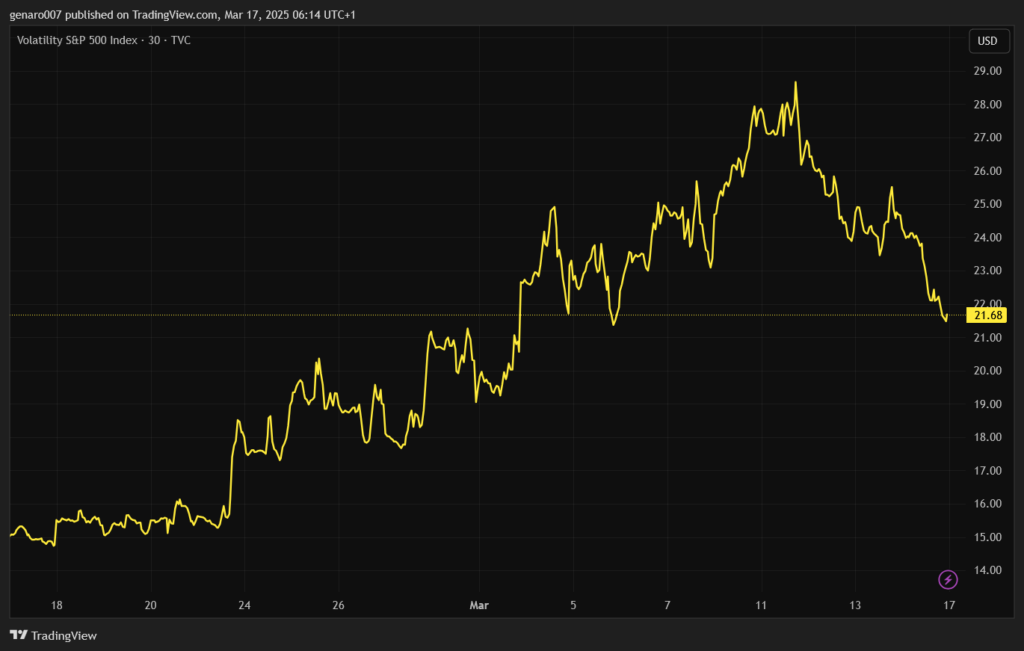
Task: Click the 18 date label on time axis
Action: tap(57, 605)
